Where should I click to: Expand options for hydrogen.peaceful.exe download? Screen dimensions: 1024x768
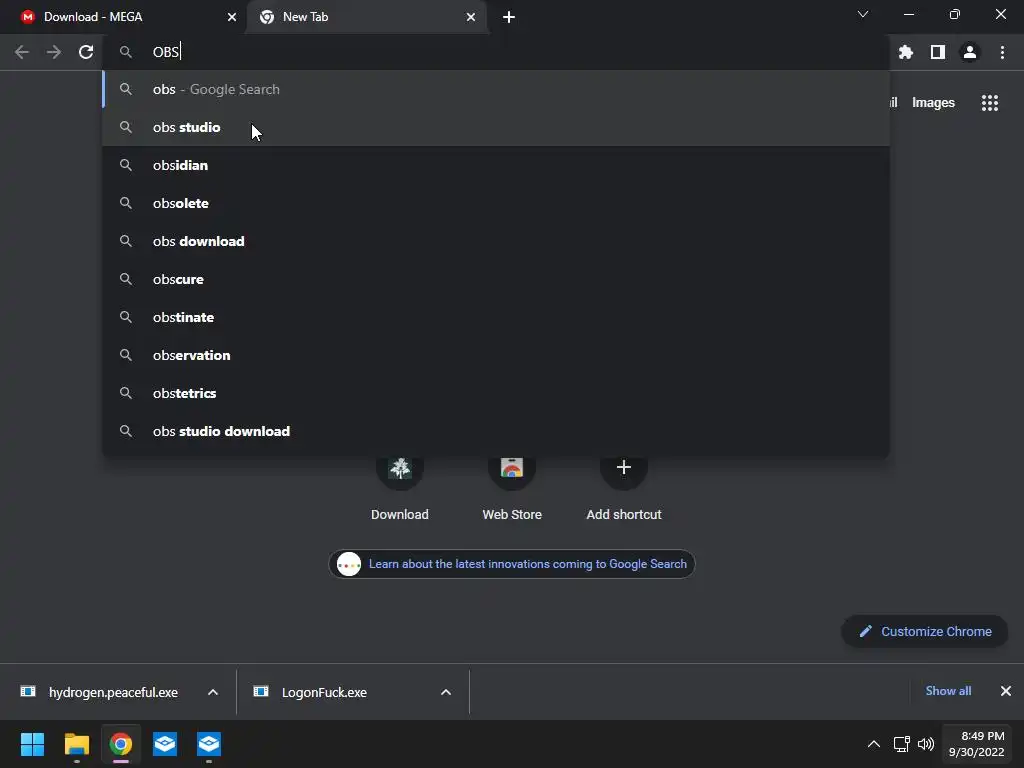(x=213, y=692)
